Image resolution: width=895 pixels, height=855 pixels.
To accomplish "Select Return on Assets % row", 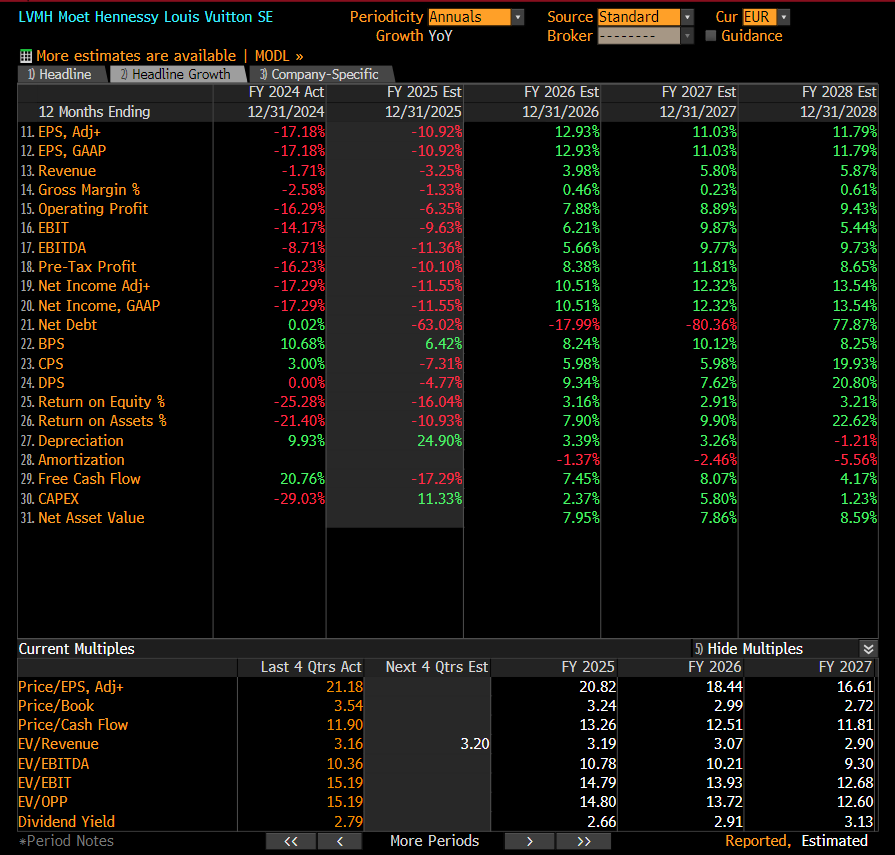I will pyautogui.click(x=102, y=421).
